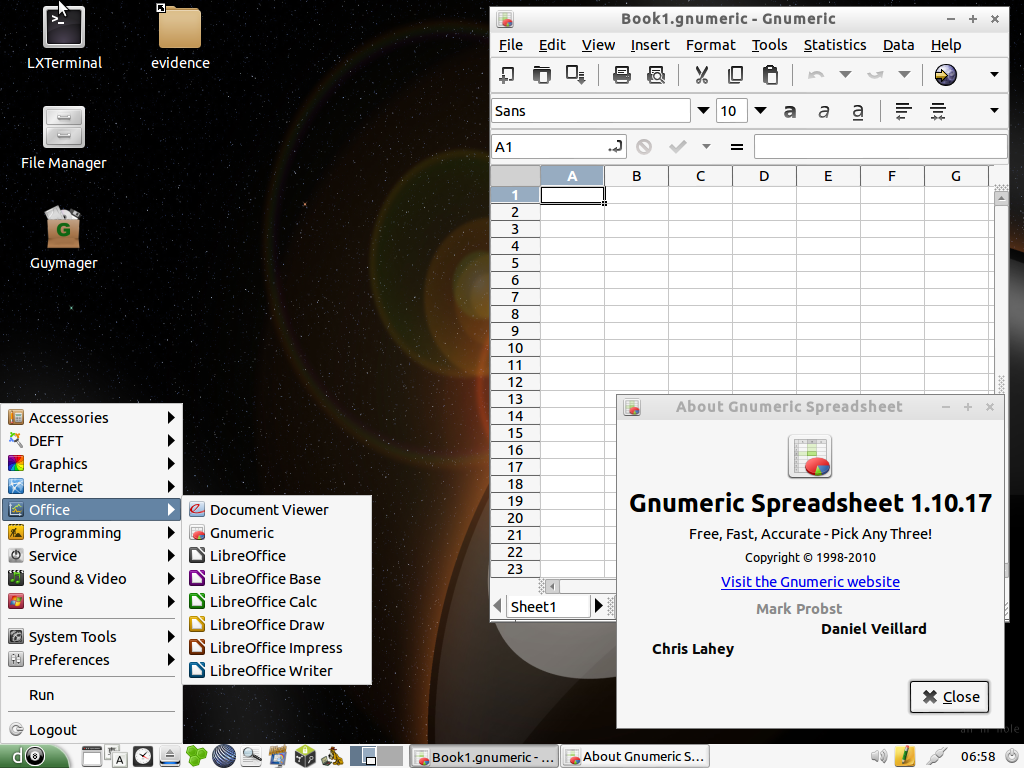
Task: Click the DEFT start menu button
Action: 33,756
